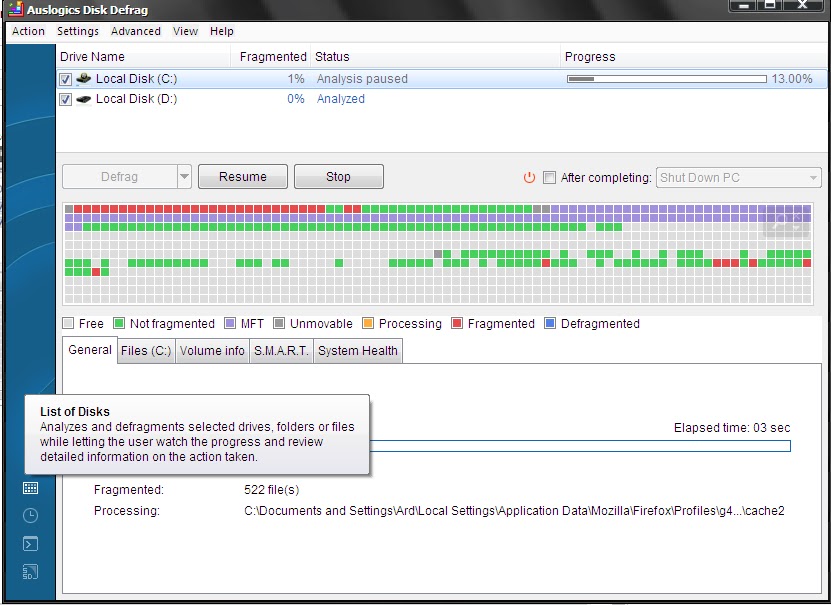Open the Action menu
This screenshot has width=831, height=605.
pos(28,31)
